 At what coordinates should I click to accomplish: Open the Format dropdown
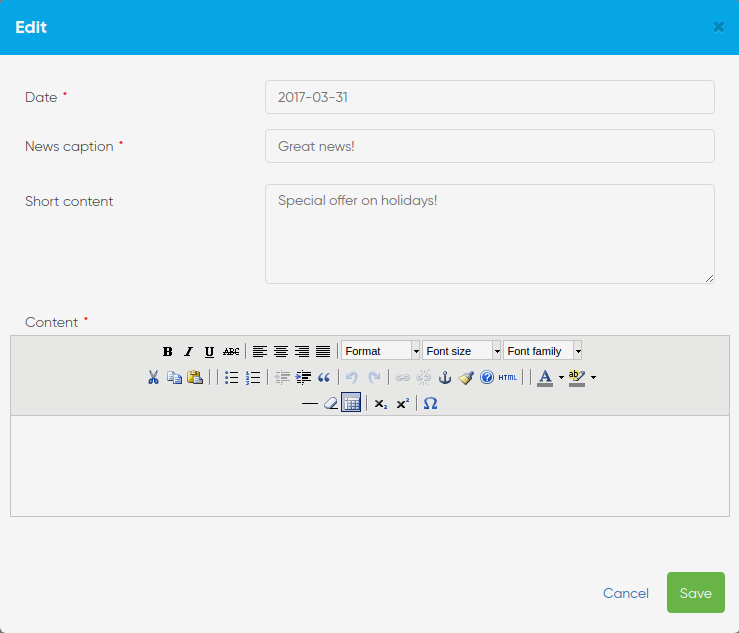(x=380, y=351)
